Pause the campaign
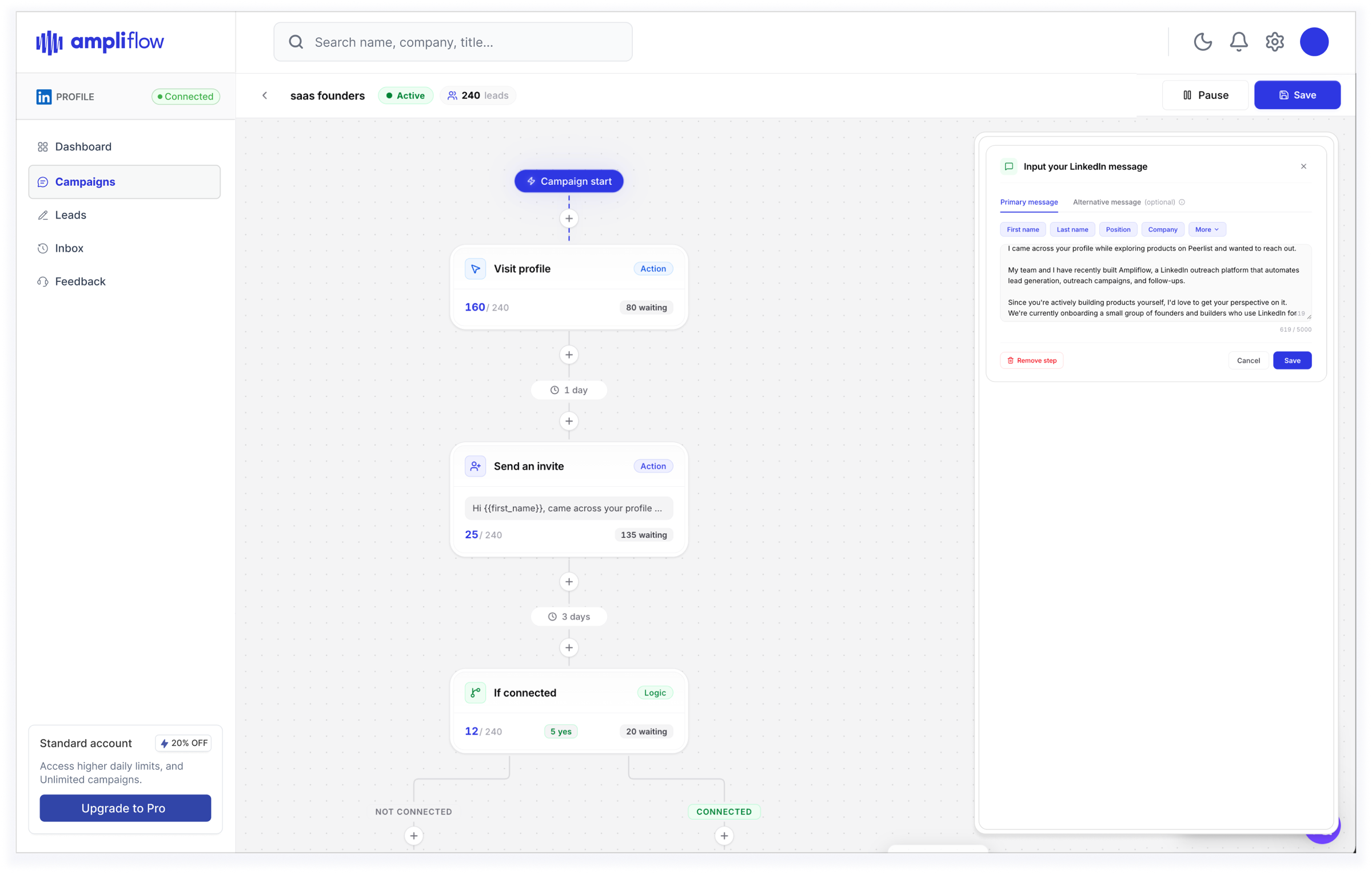This screenshot has width=1372, height=874. click(1205, 95)
